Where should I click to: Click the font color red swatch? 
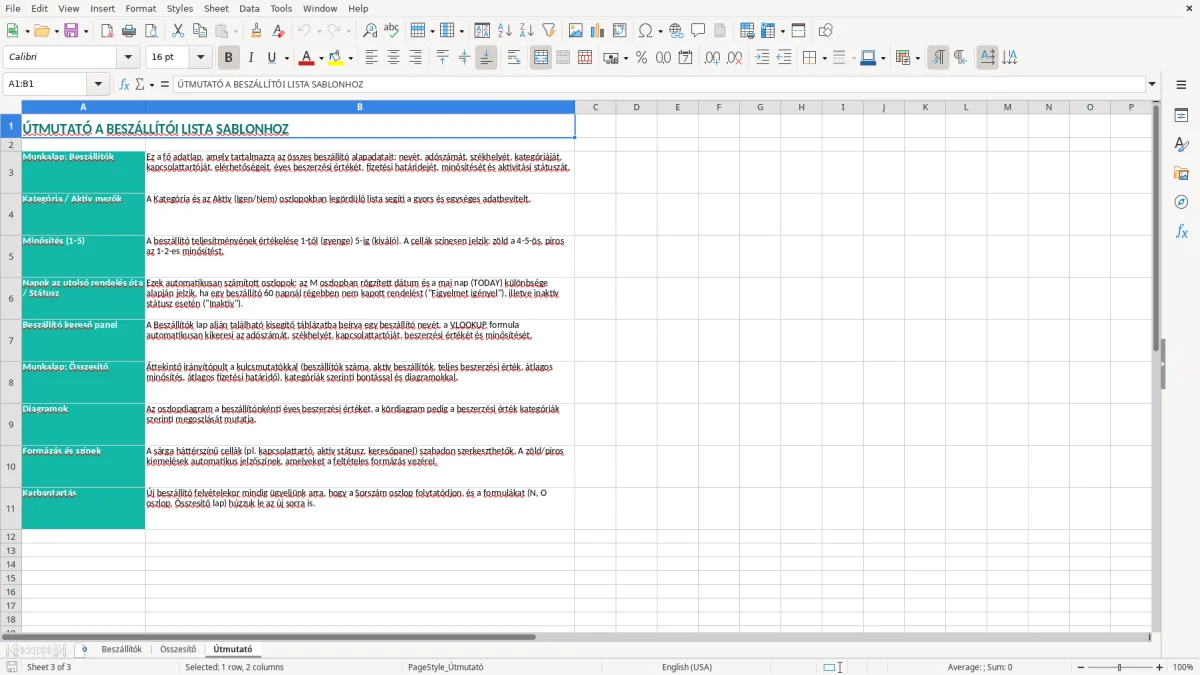click(x=306, y=58)
